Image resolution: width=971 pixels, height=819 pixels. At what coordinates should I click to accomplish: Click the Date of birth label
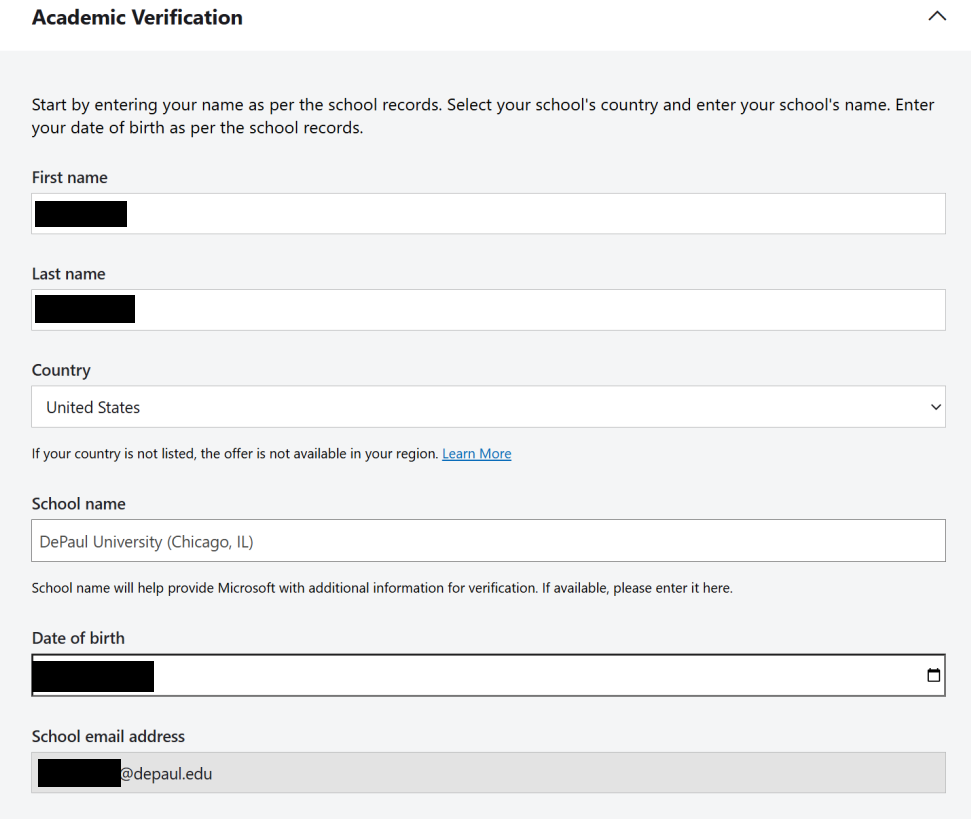[78, 638]
